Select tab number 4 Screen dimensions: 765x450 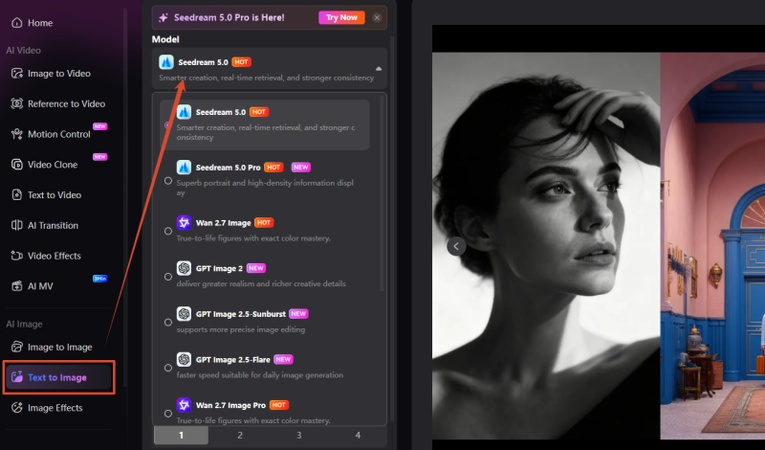[358, 435]
